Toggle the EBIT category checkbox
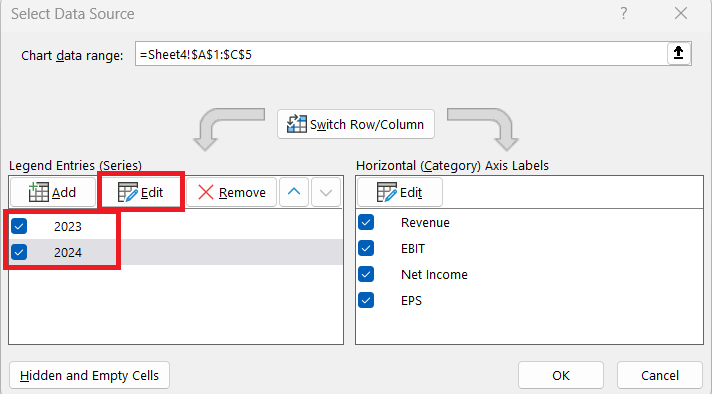This screenshot has height=394, width=712. coord(366,248)
